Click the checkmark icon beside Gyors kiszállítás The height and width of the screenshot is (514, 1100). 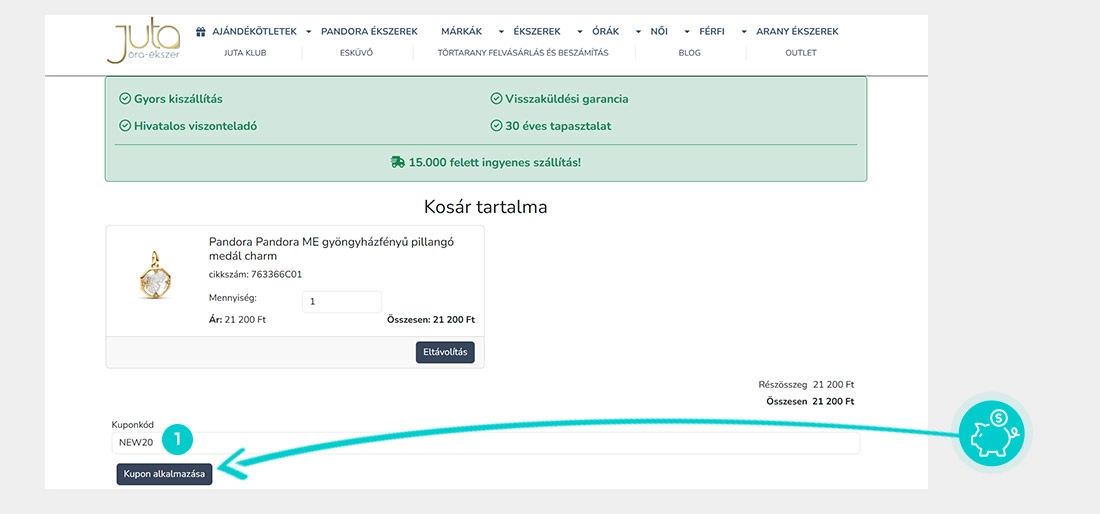coord(125,99)
